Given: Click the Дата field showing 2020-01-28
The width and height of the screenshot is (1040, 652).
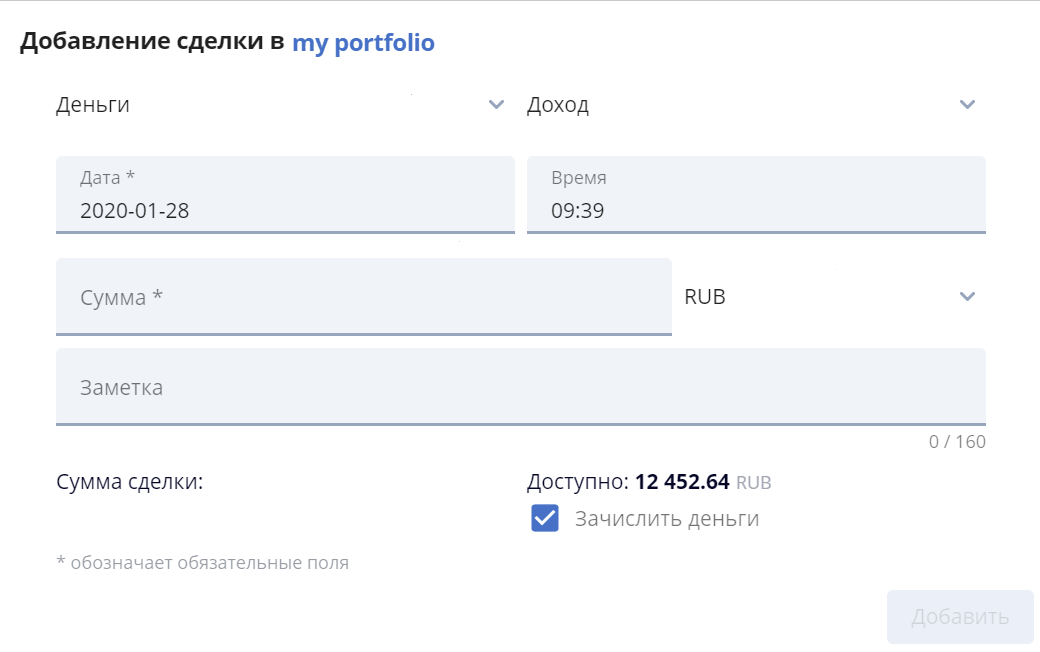Looking at the screenshot, I should [285, 195].
